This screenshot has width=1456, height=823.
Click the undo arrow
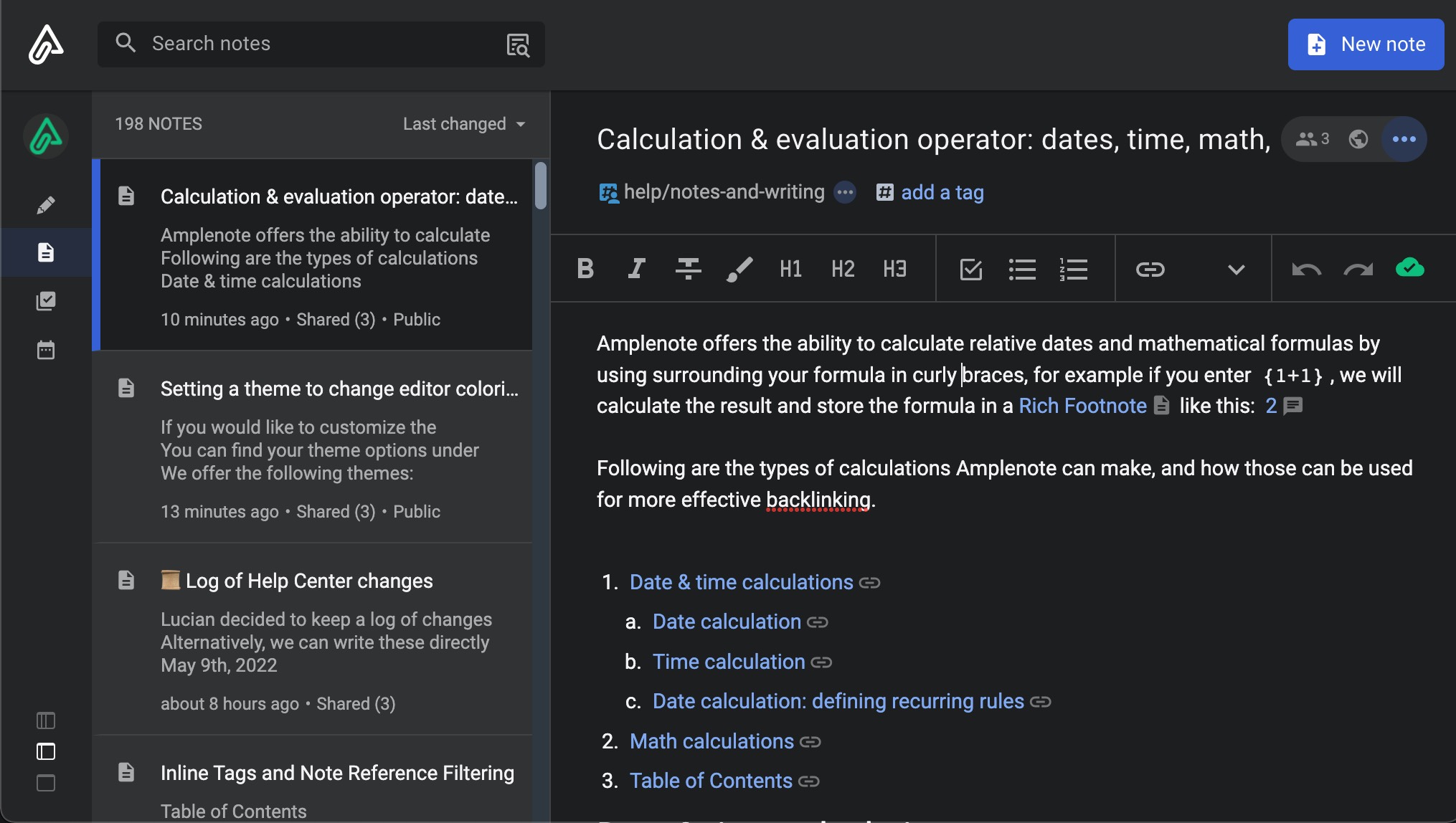coord(1306,269)
